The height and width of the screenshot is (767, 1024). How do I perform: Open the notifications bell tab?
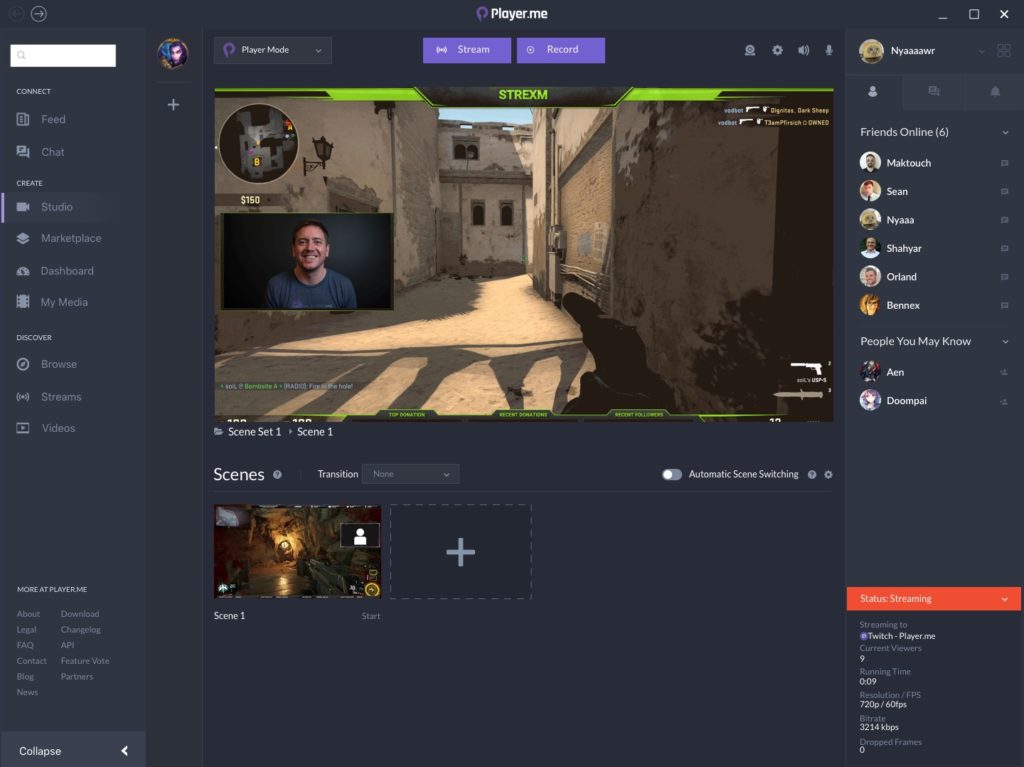(x=995, y=92)
